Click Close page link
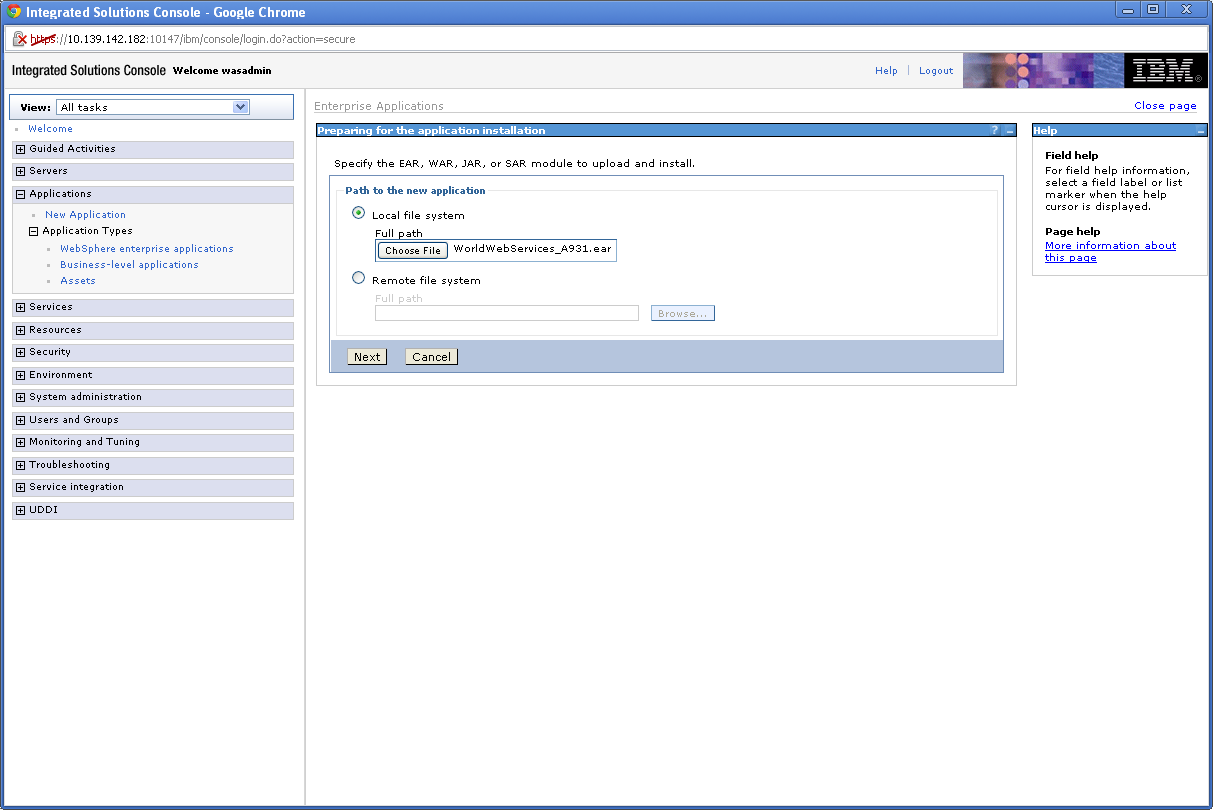The height and width of the screenshot is (810, 1213). pos(1165,106)
